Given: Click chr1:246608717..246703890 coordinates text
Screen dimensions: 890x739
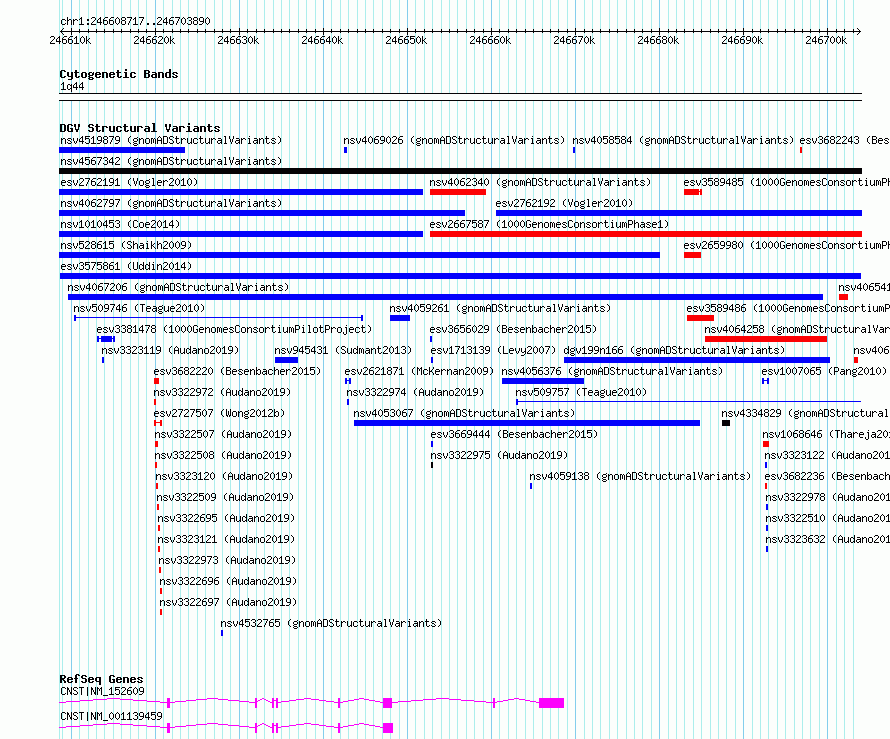Looking at the screenshot, I should [135, 22].
